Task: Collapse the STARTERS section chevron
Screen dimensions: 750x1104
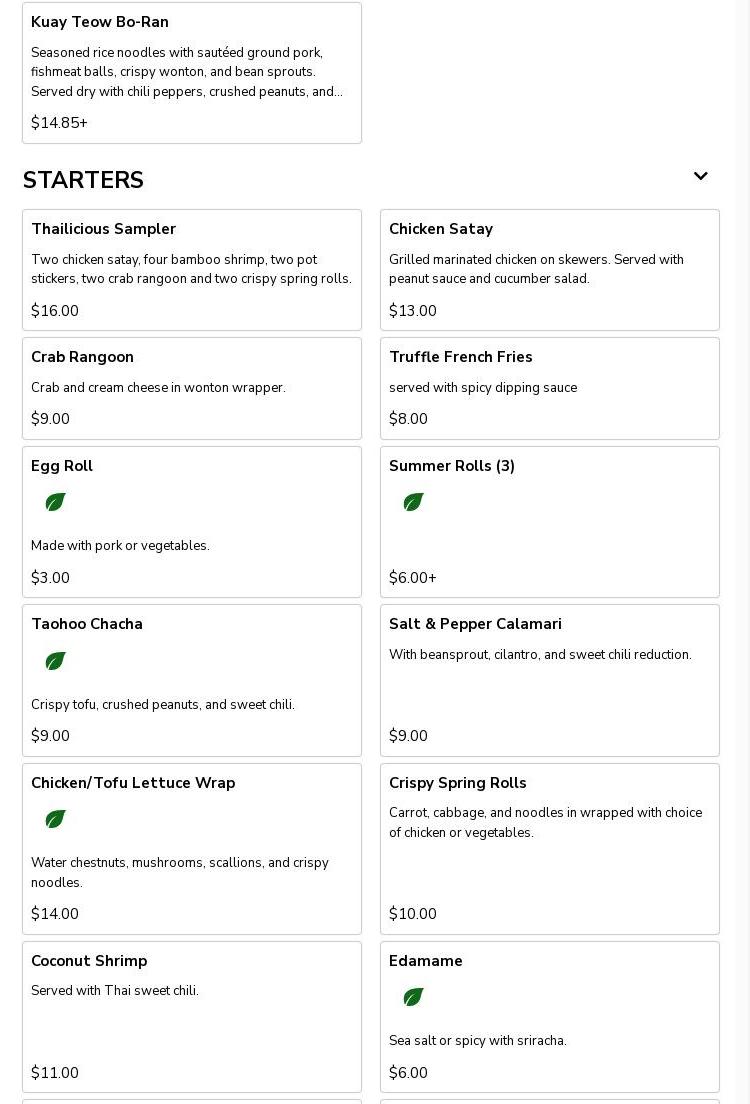Action: click(x=700, y=176)
